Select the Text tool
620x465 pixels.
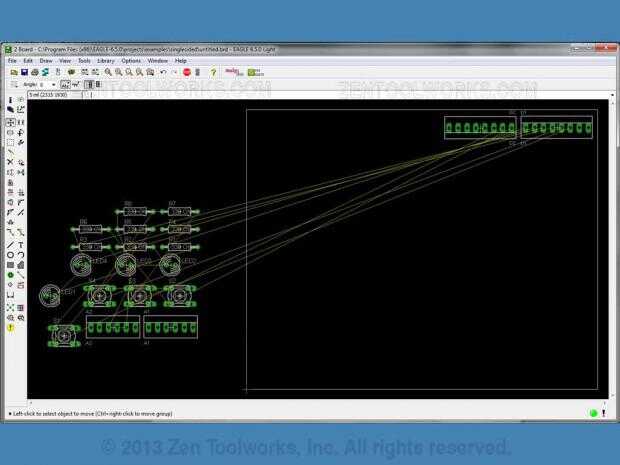[21, 245]
